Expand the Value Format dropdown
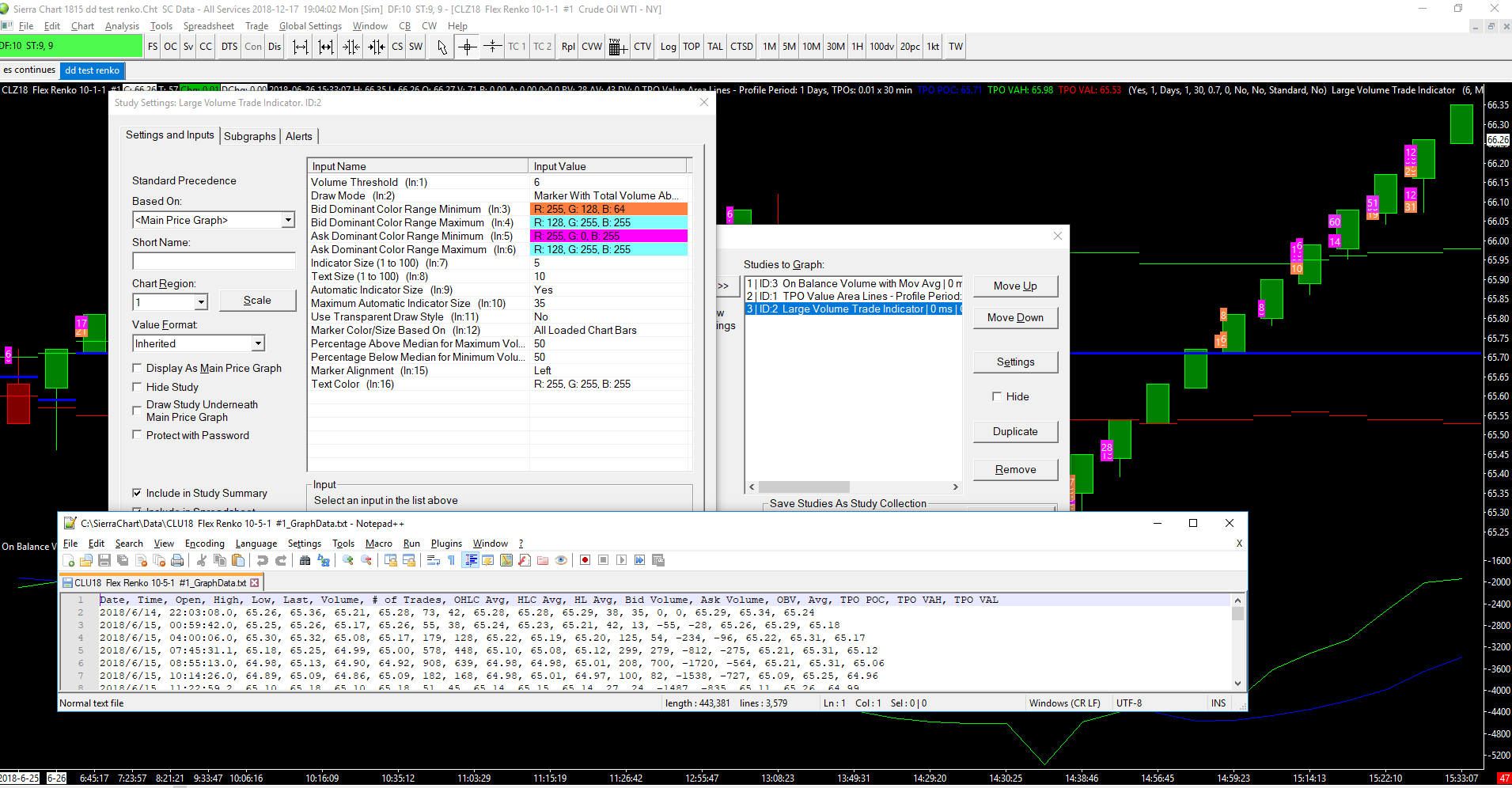1512x788 pixels. (258, 343)
